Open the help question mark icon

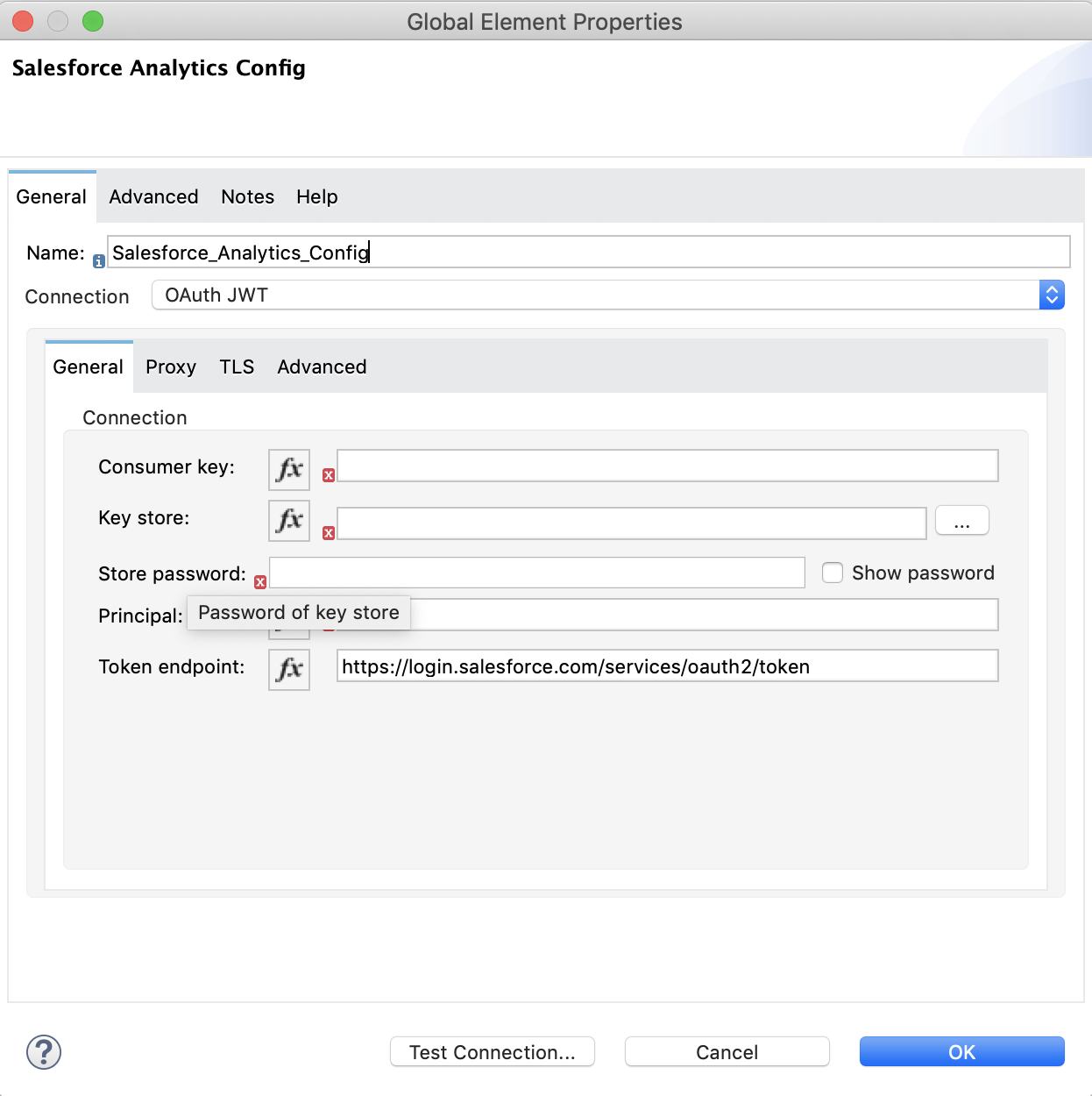click(43, 1053)
